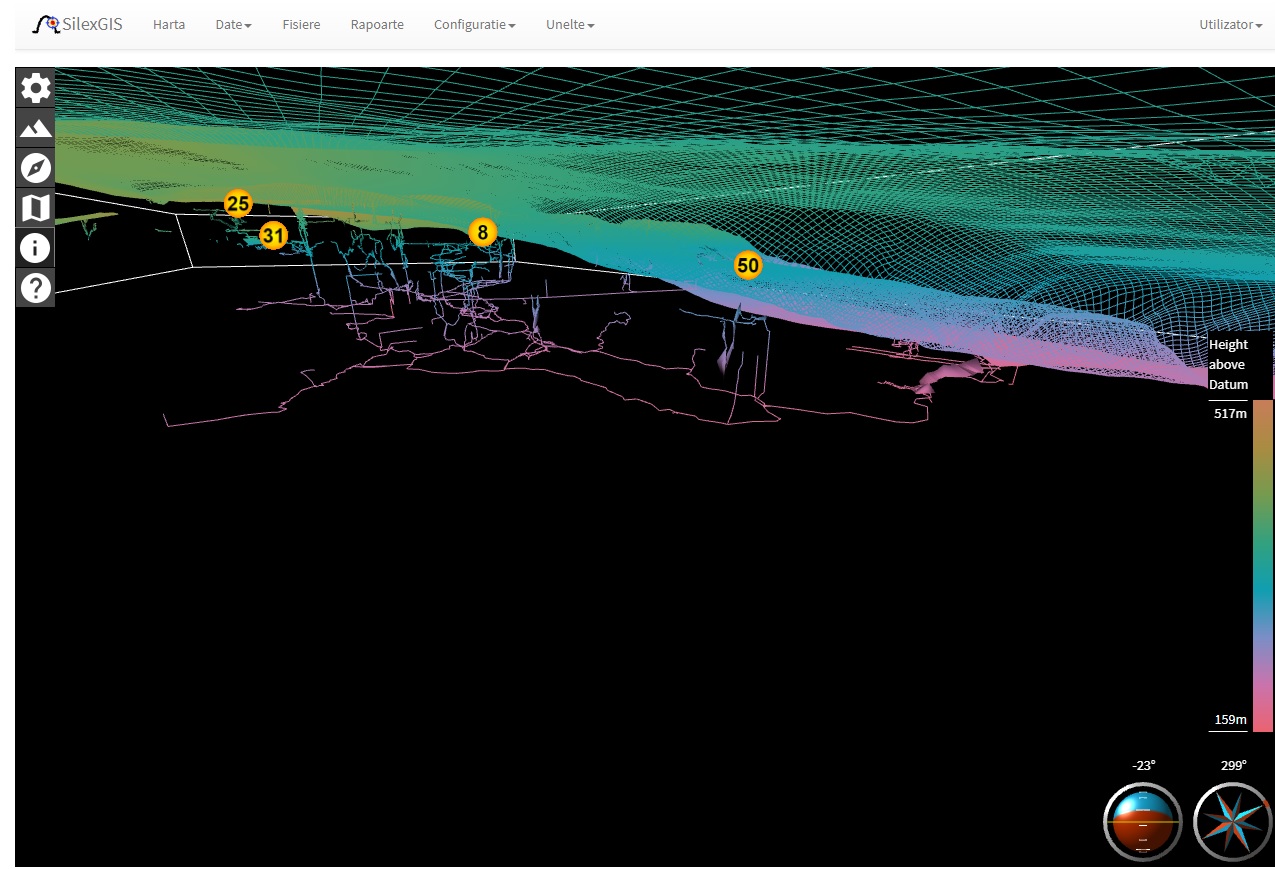The width and height of the screenshot is (1275, 869).
Task: Select the compass navigation icon
Action: click(x=36, y=168)
